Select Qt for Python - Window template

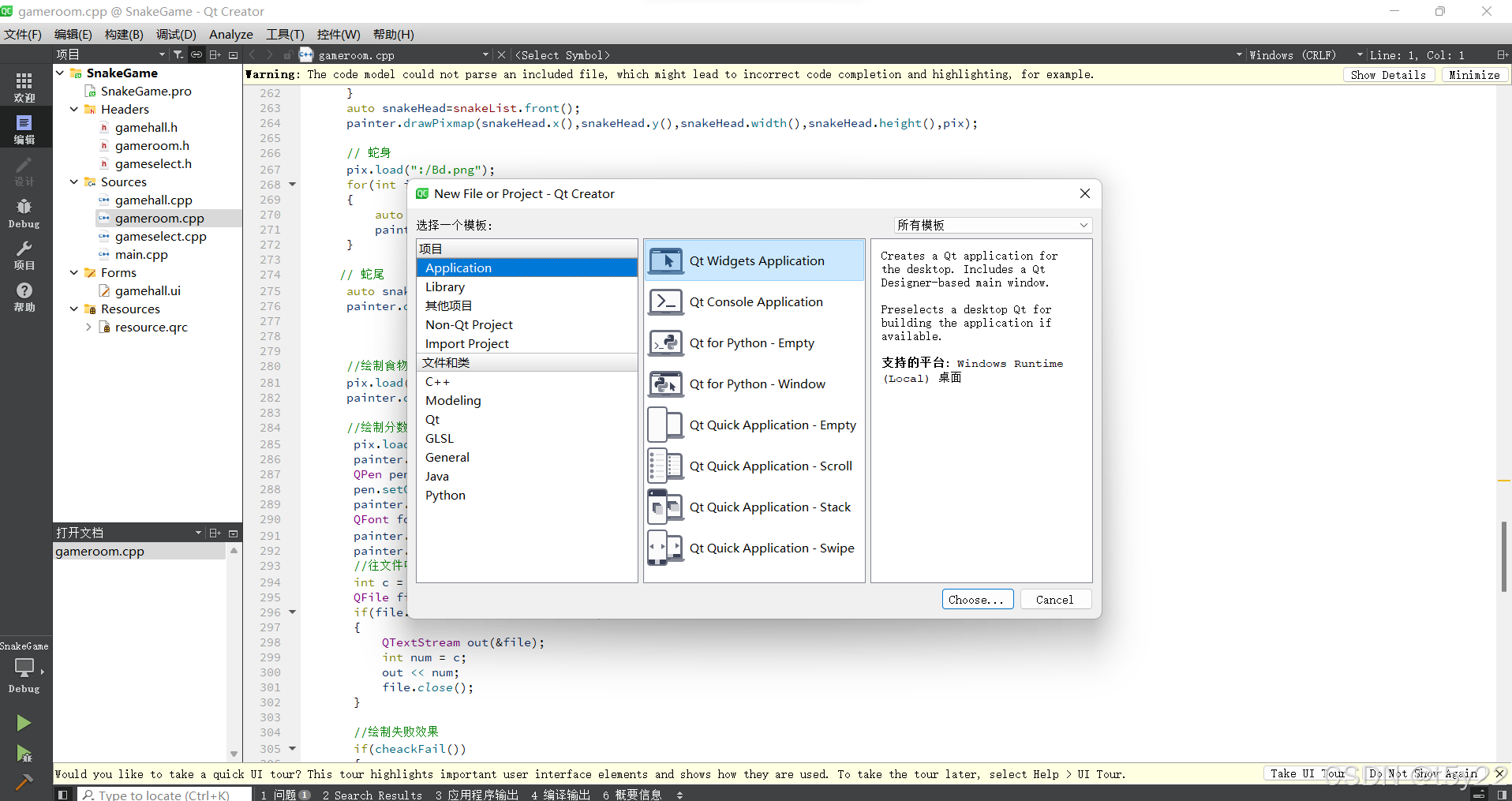(x=754, y=384)
